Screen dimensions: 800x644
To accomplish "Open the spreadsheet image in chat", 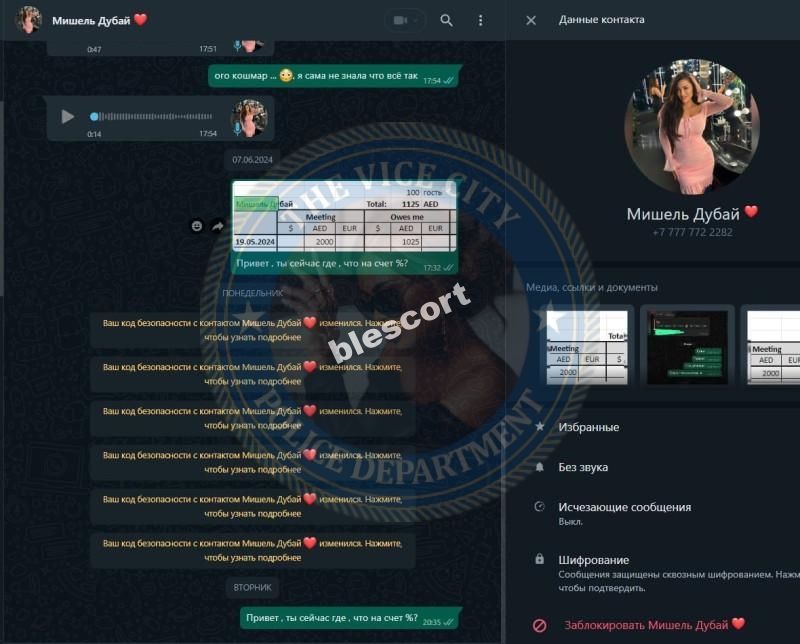I will [x=344, y=216].
